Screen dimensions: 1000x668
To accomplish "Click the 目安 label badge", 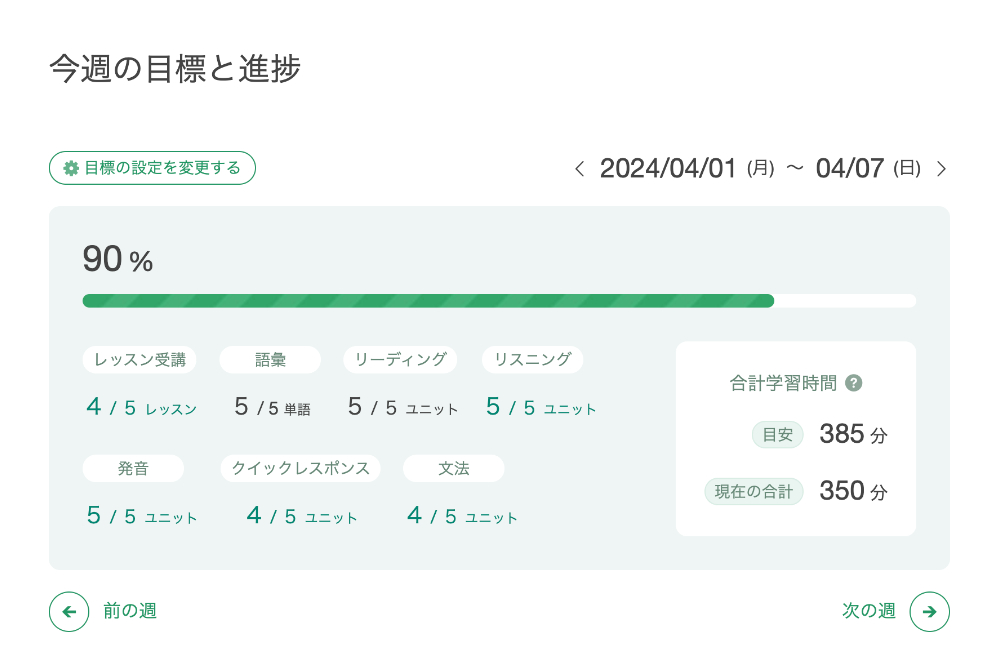I will (777, 435).
